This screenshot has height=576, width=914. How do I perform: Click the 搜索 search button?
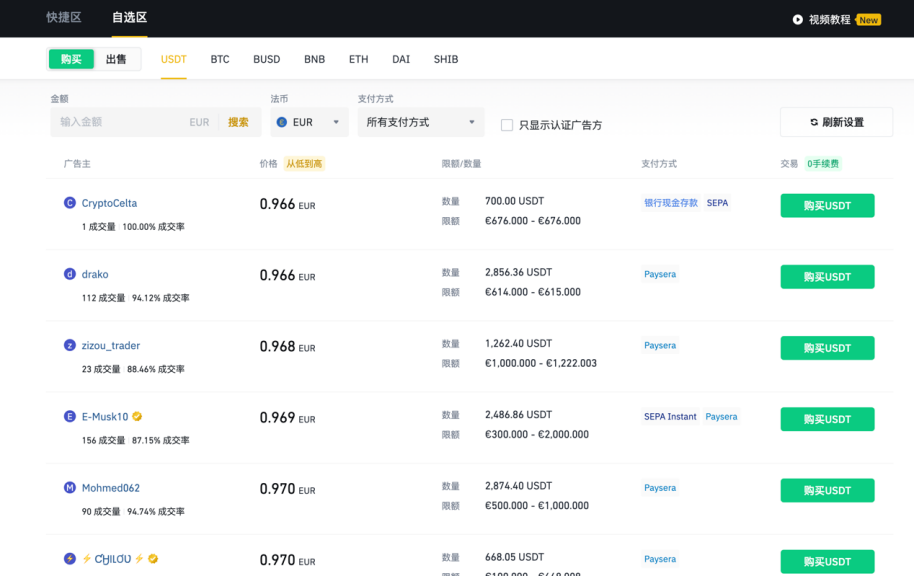pyautogui.click(x=236, y=121)
